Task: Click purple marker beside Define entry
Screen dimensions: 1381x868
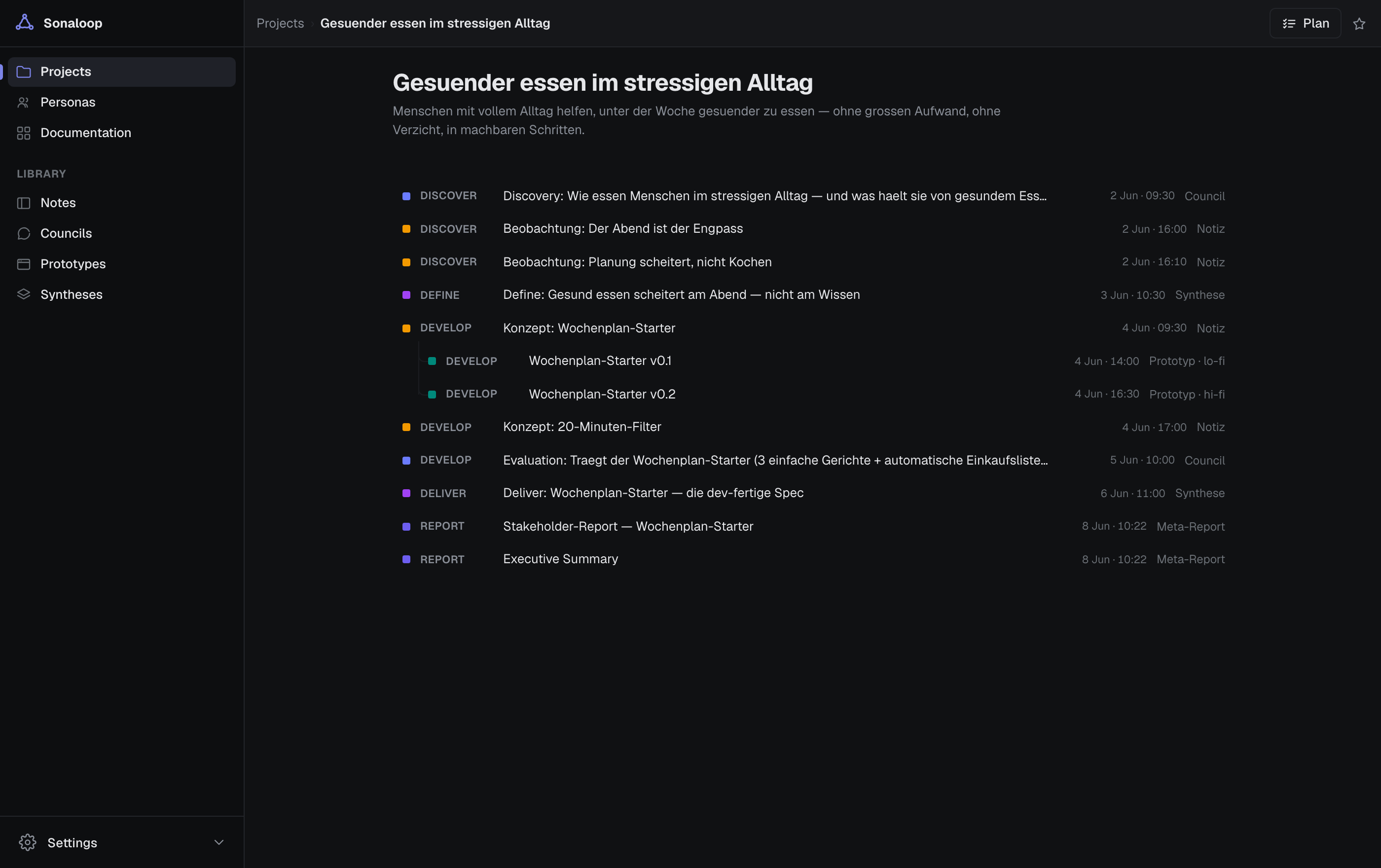Action: click(406, 295)
